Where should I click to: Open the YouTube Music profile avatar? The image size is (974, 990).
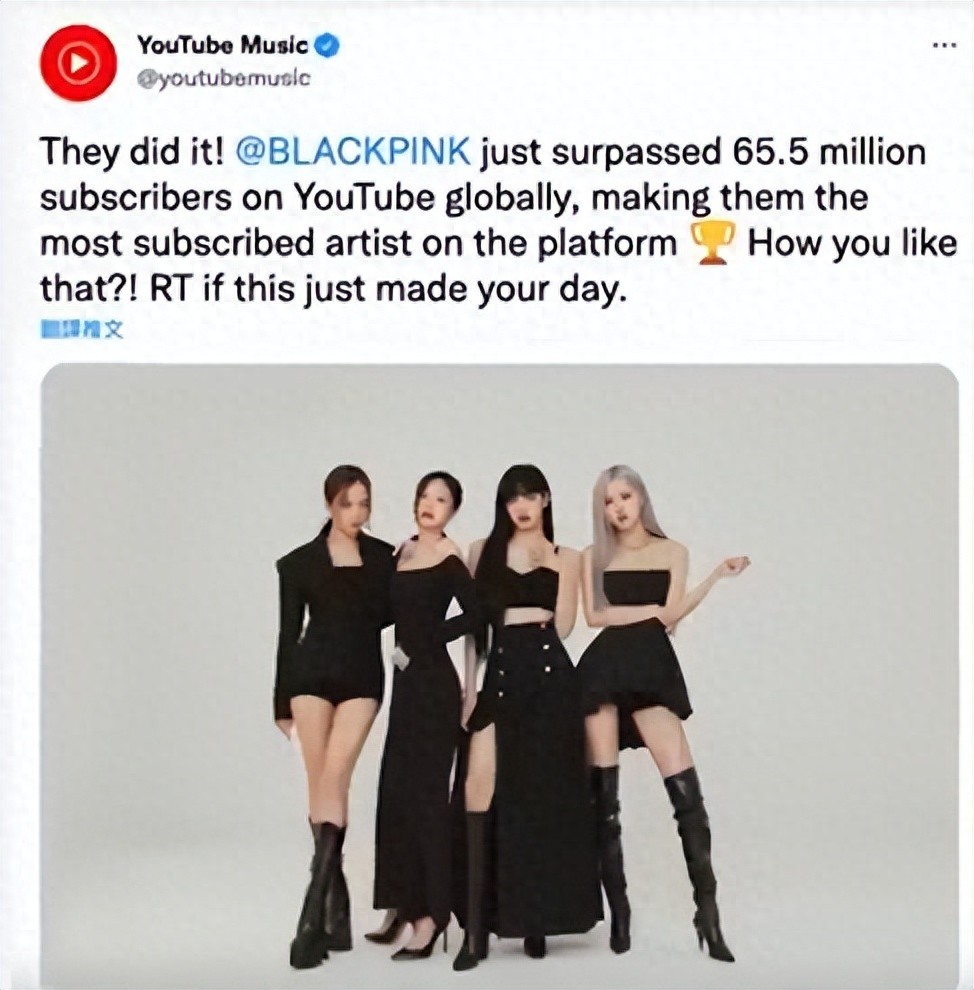[x=78, y=63]
